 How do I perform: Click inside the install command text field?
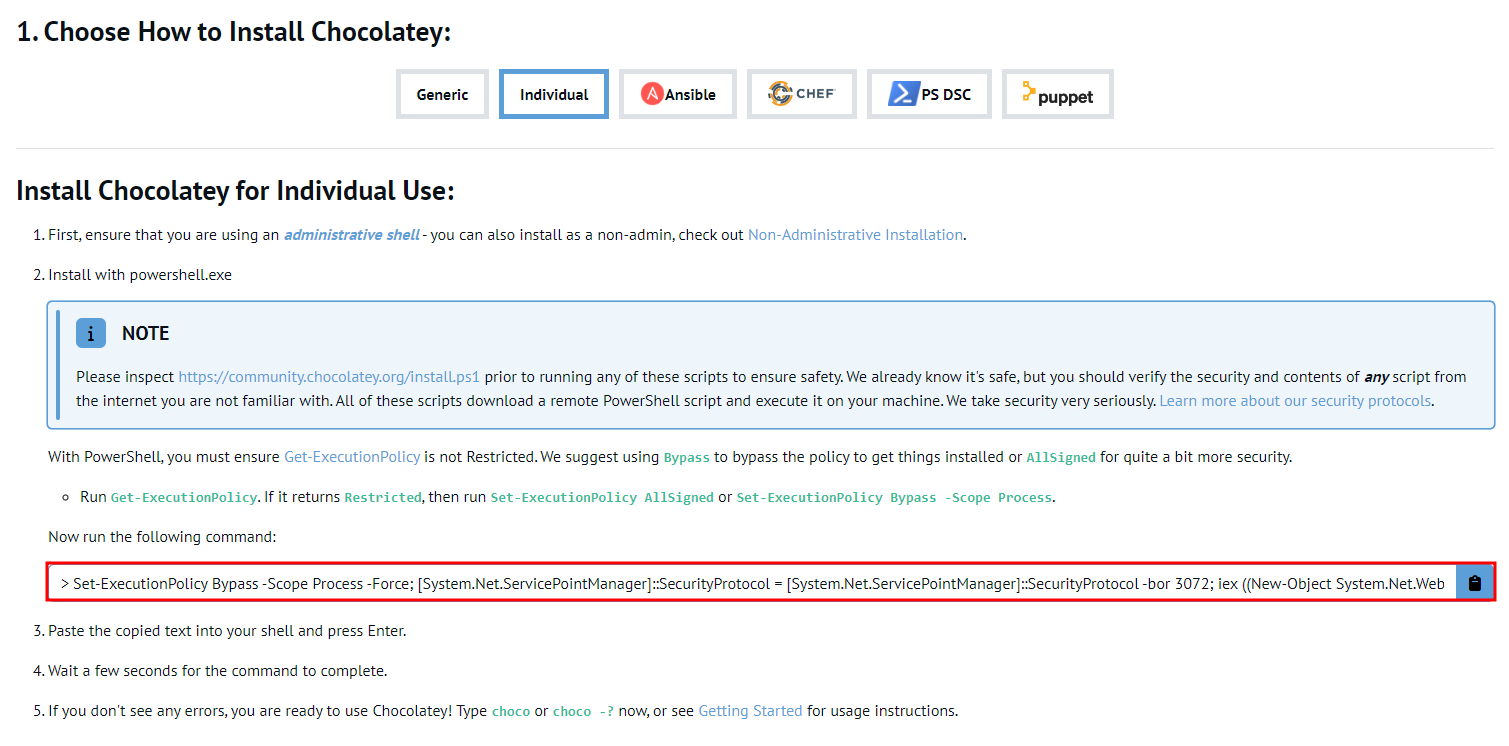tap(752, 582)
